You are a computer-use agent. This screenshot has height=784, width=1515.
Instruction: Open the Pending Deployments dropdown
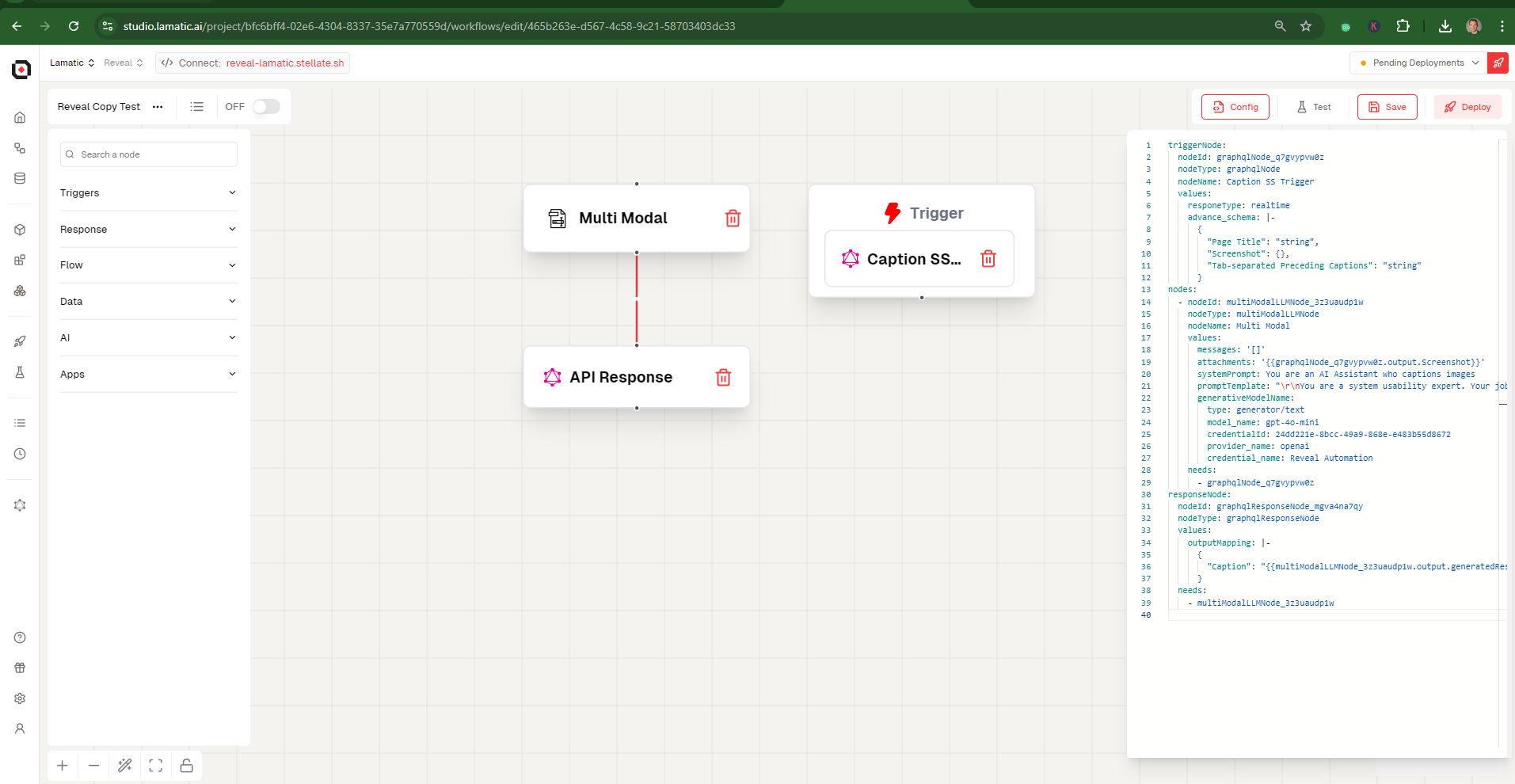[1418, 63]
